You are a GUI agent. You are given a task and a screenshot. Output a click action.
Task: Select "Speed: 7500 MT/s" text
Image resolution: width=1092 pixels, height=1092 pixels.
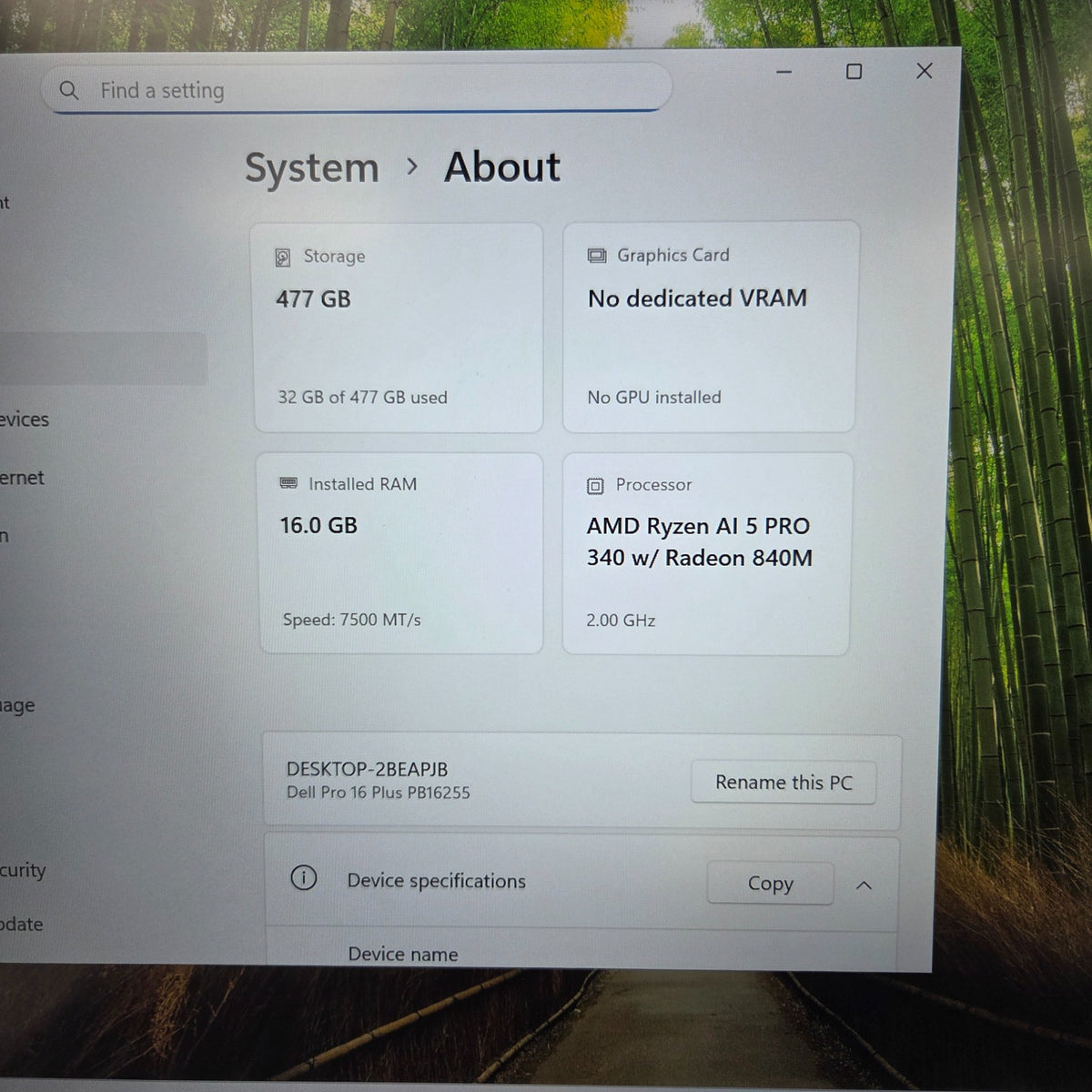click(x=351, y=620)
